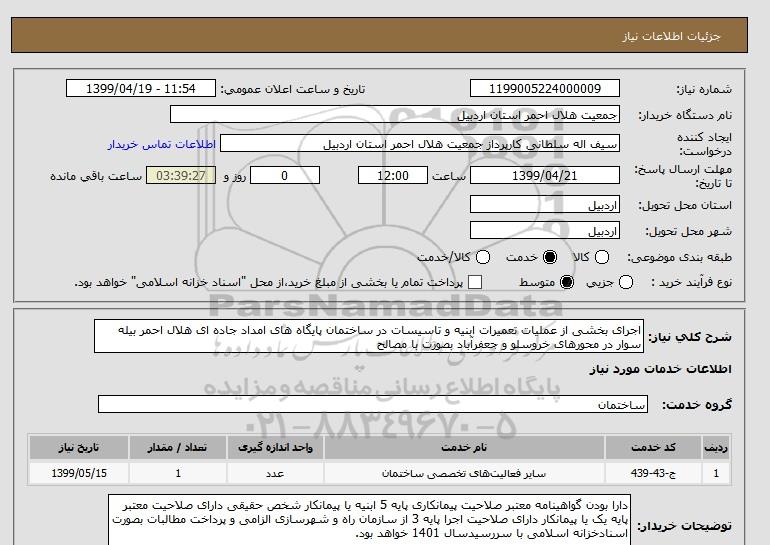The height and width of the screenshot is (545, 770).
Task: Click the deadline time field 12:00
Action: [x=393, y=175]
